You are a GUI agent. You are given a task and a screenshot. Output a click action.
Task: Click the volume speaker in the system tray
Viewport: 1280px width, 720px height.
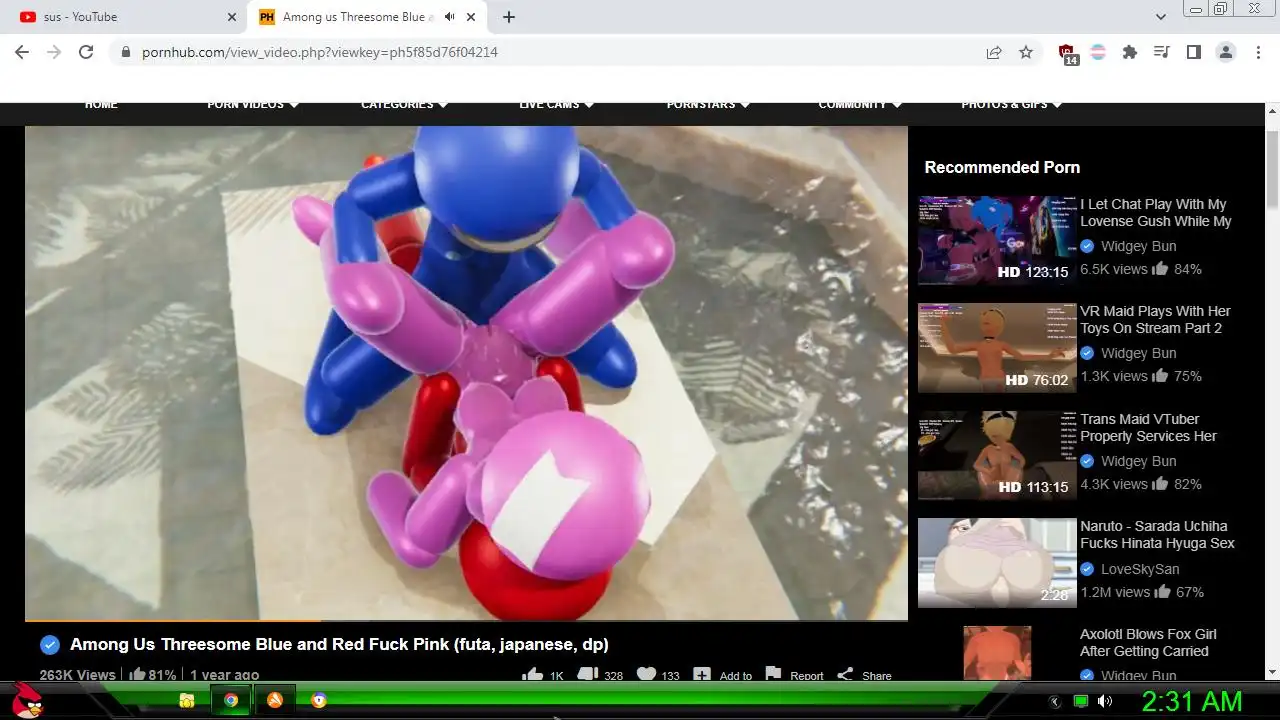click(1105, 702)
